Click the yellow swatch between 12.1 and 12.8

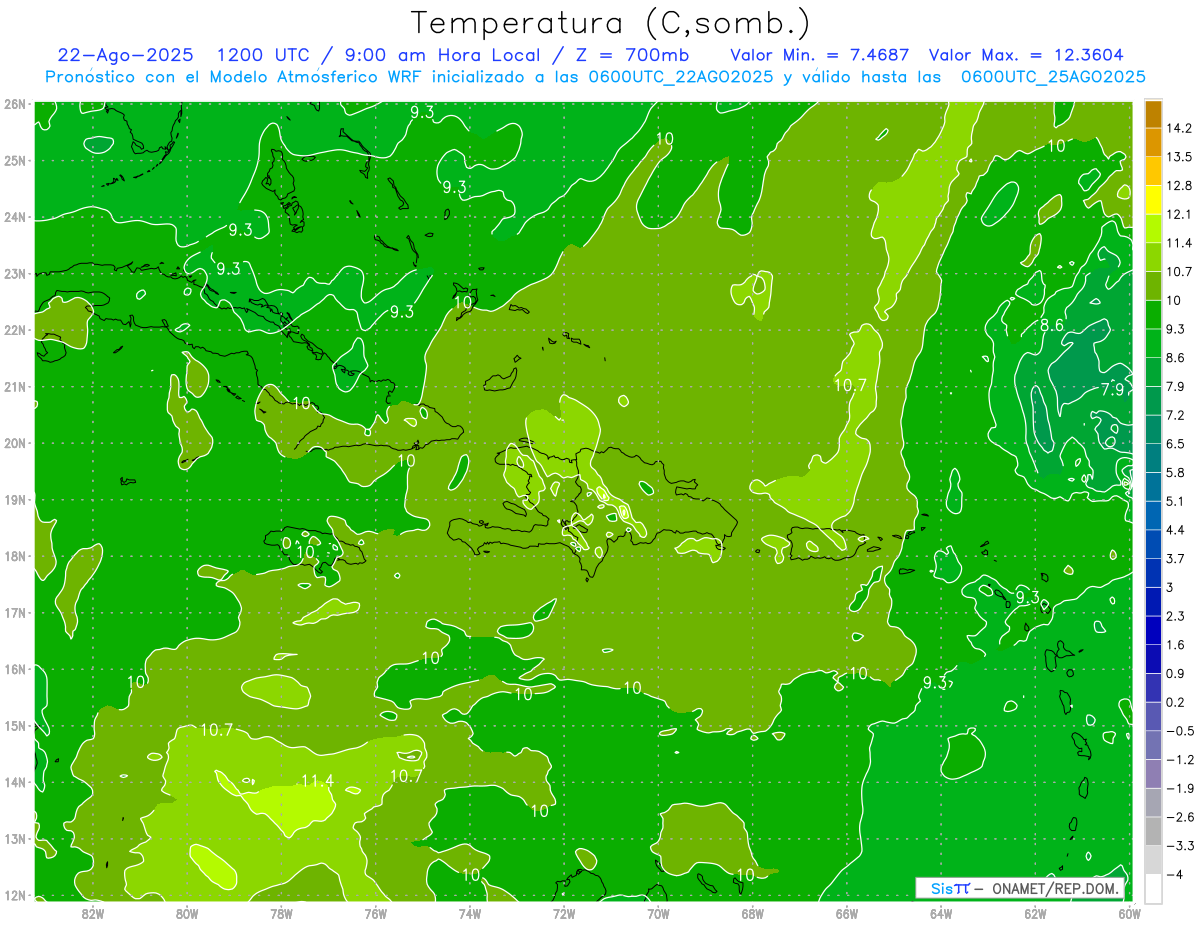pyautogui.click(x=1153, y=200)
